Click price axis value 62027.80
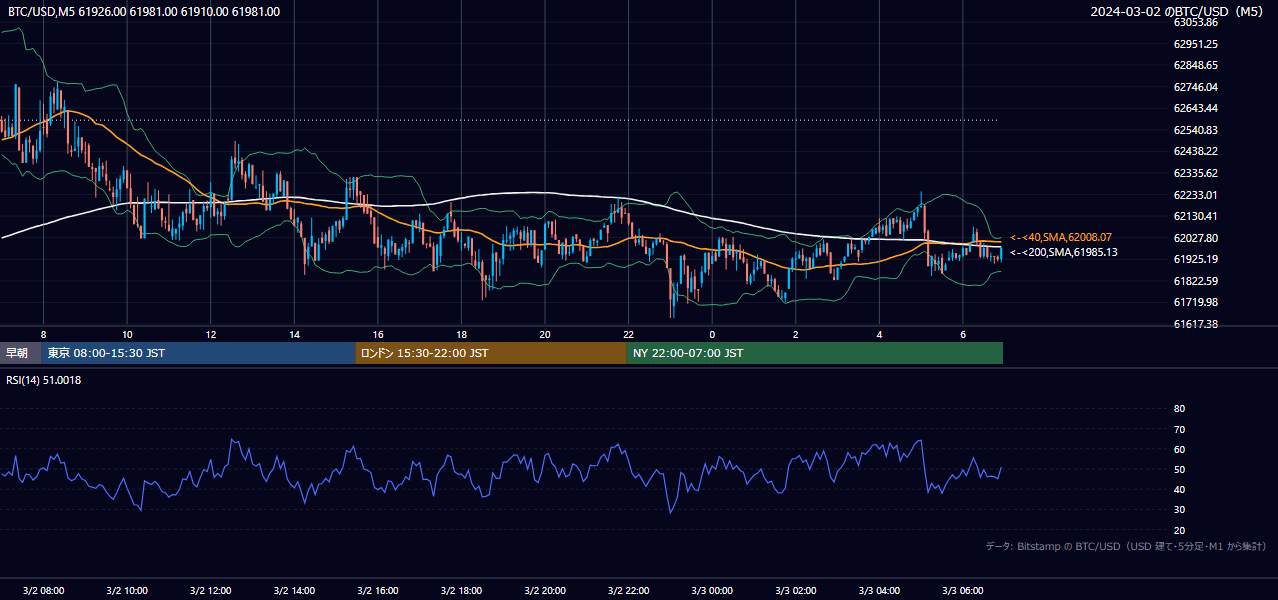The width and height of the screenshot is (1278, 600). [x=1195, y=238]
